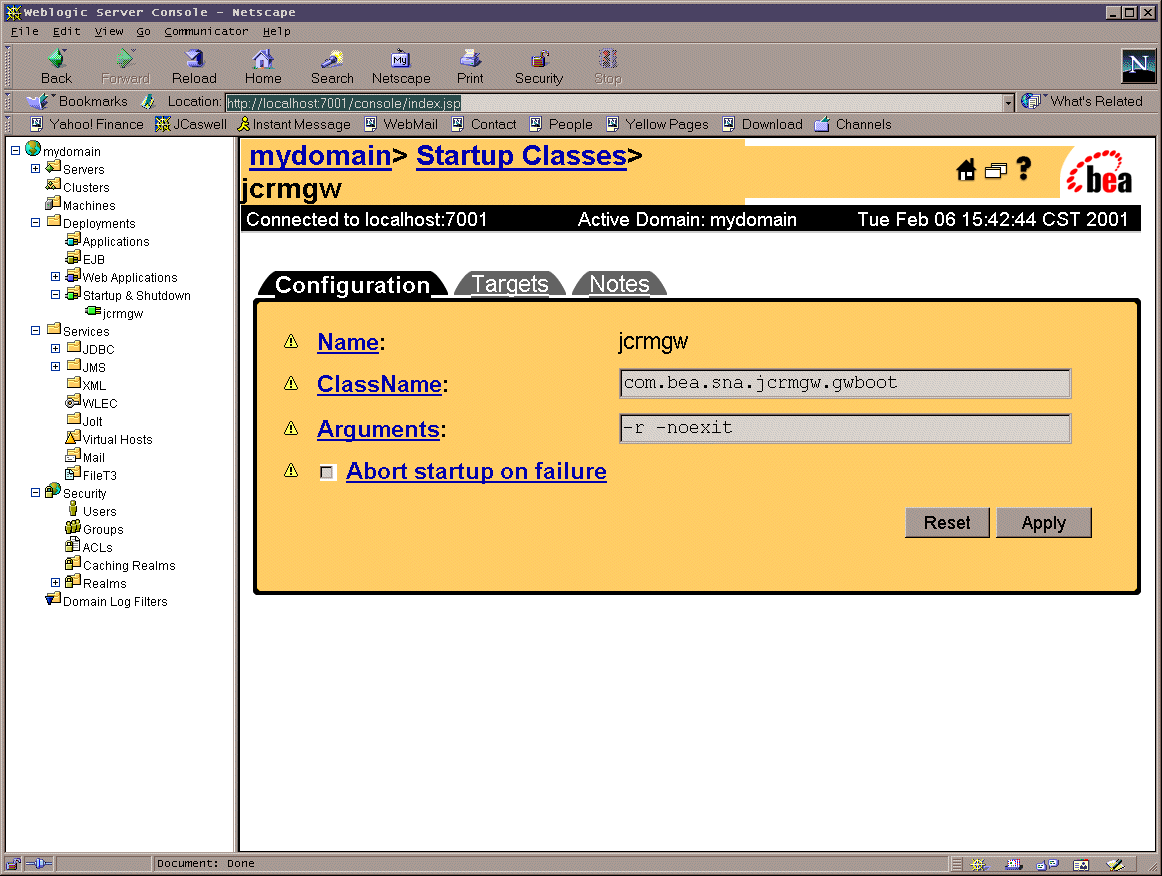Click the Arguments input field

[x=845, y=428]
